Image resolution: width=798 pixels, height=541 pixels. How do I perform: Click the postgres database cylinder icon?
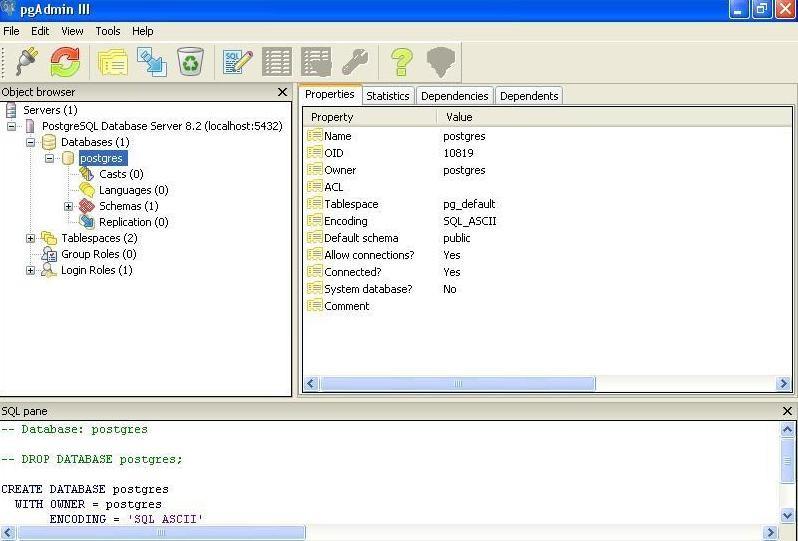point(68,158)
